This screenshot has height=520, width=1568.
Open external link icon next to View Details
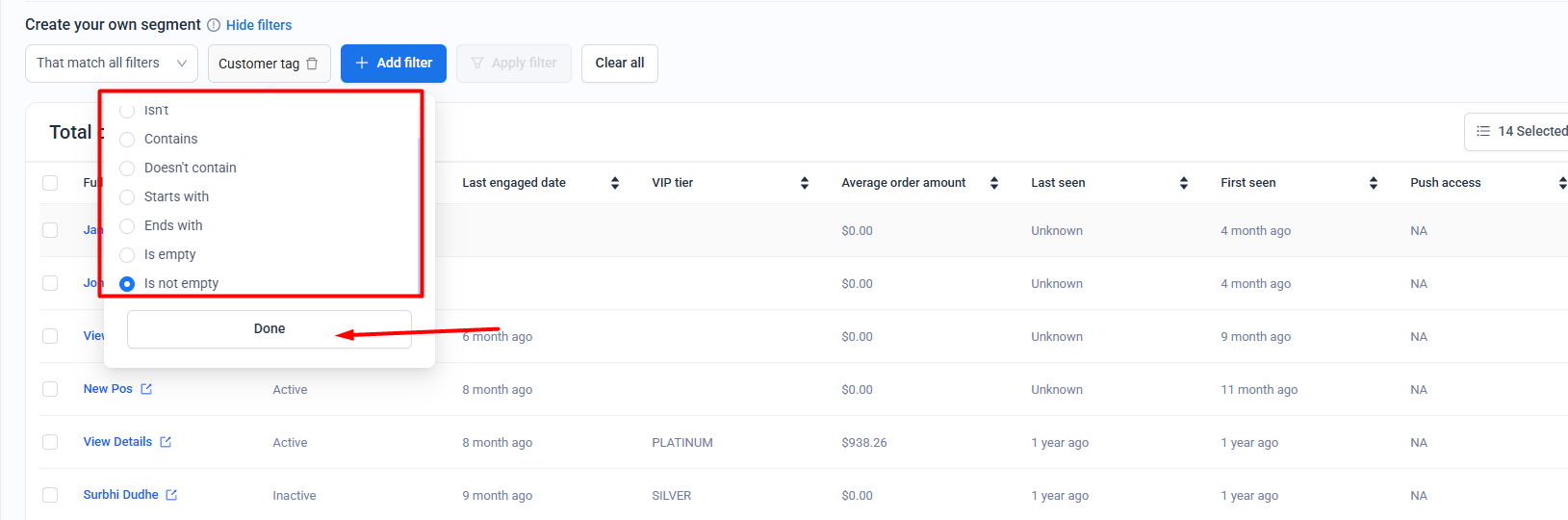(x=166, y=442)
